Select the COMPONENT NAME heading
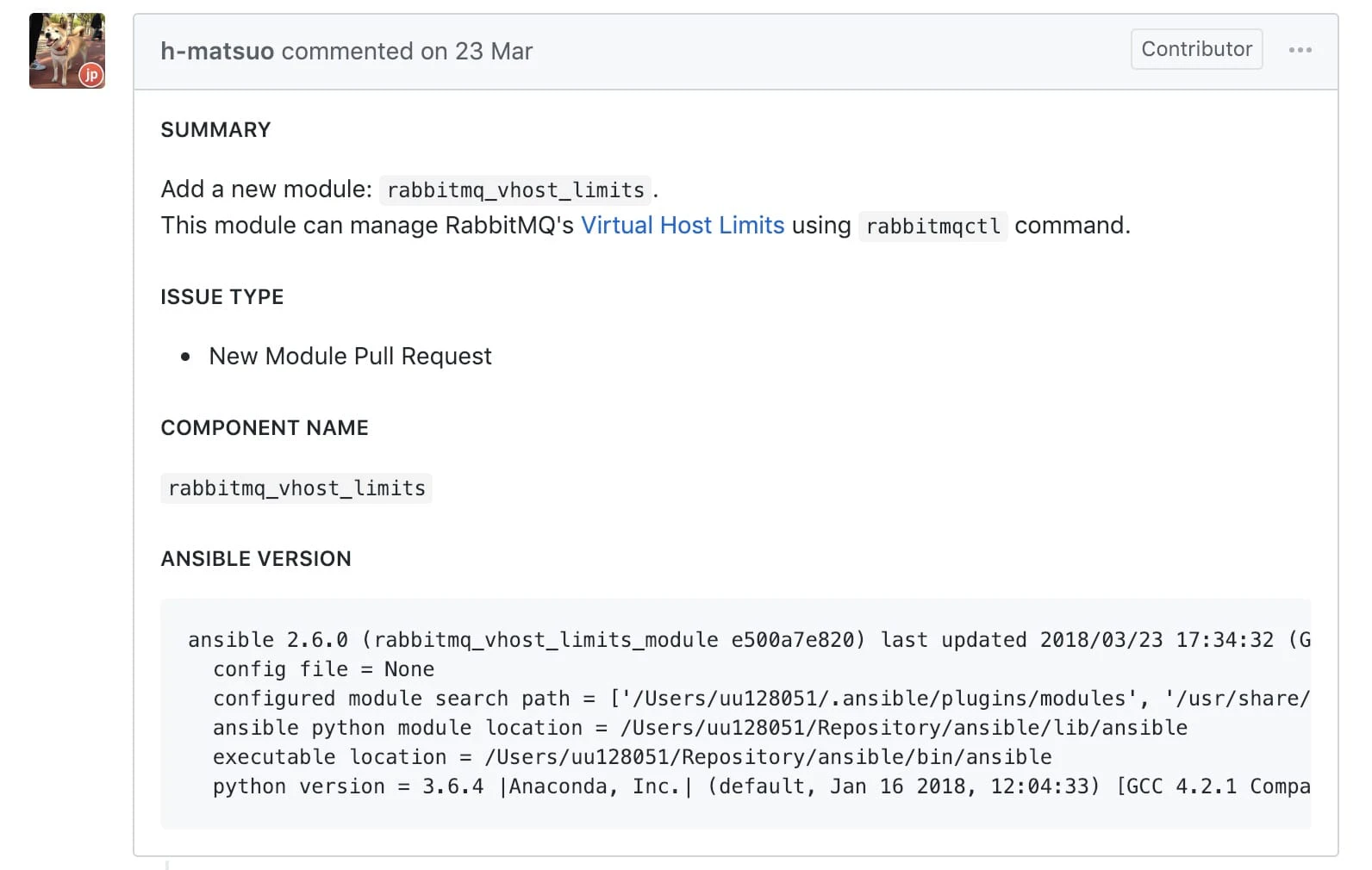Screen dimensions: 1372x870 pyautogui.click(x=265, y=428)
